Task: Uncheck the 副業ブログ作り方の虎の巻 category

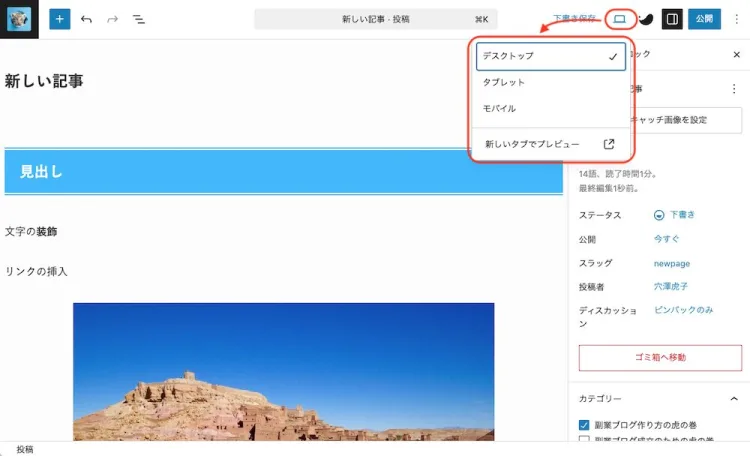Action: [x=584, y=425]
